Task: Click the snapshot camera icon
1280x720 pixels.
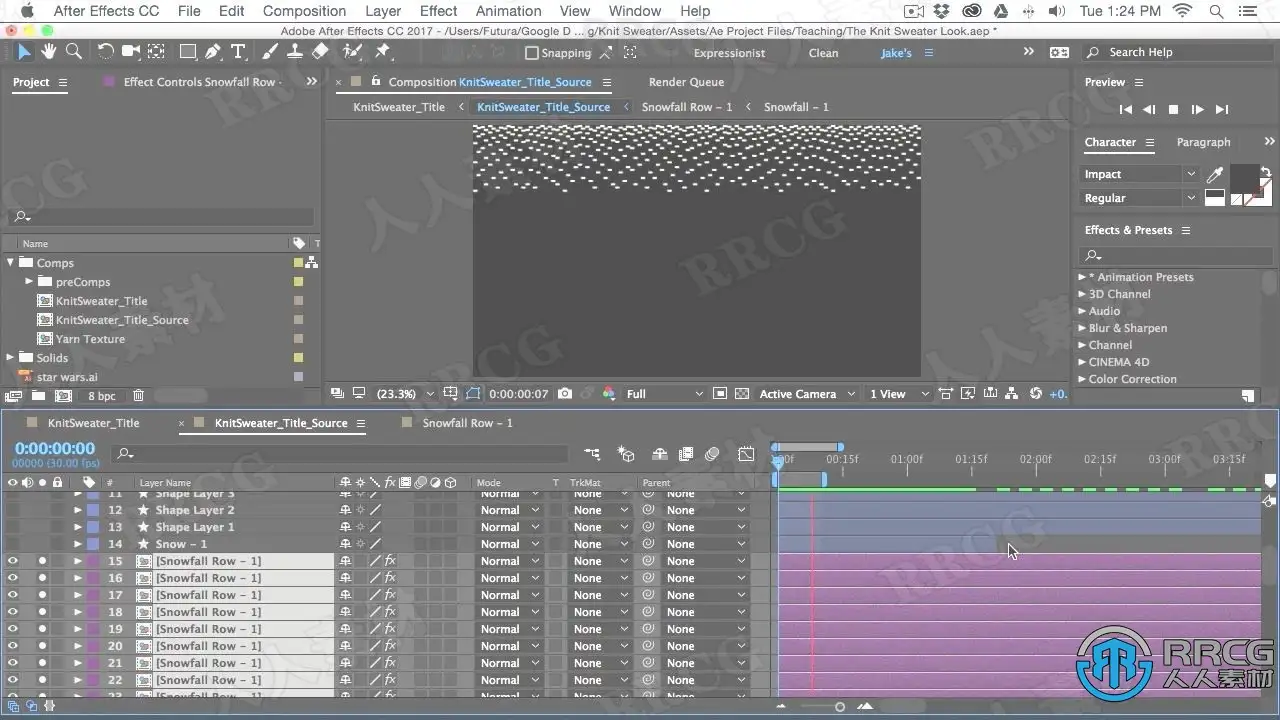Action: (565, 394)
